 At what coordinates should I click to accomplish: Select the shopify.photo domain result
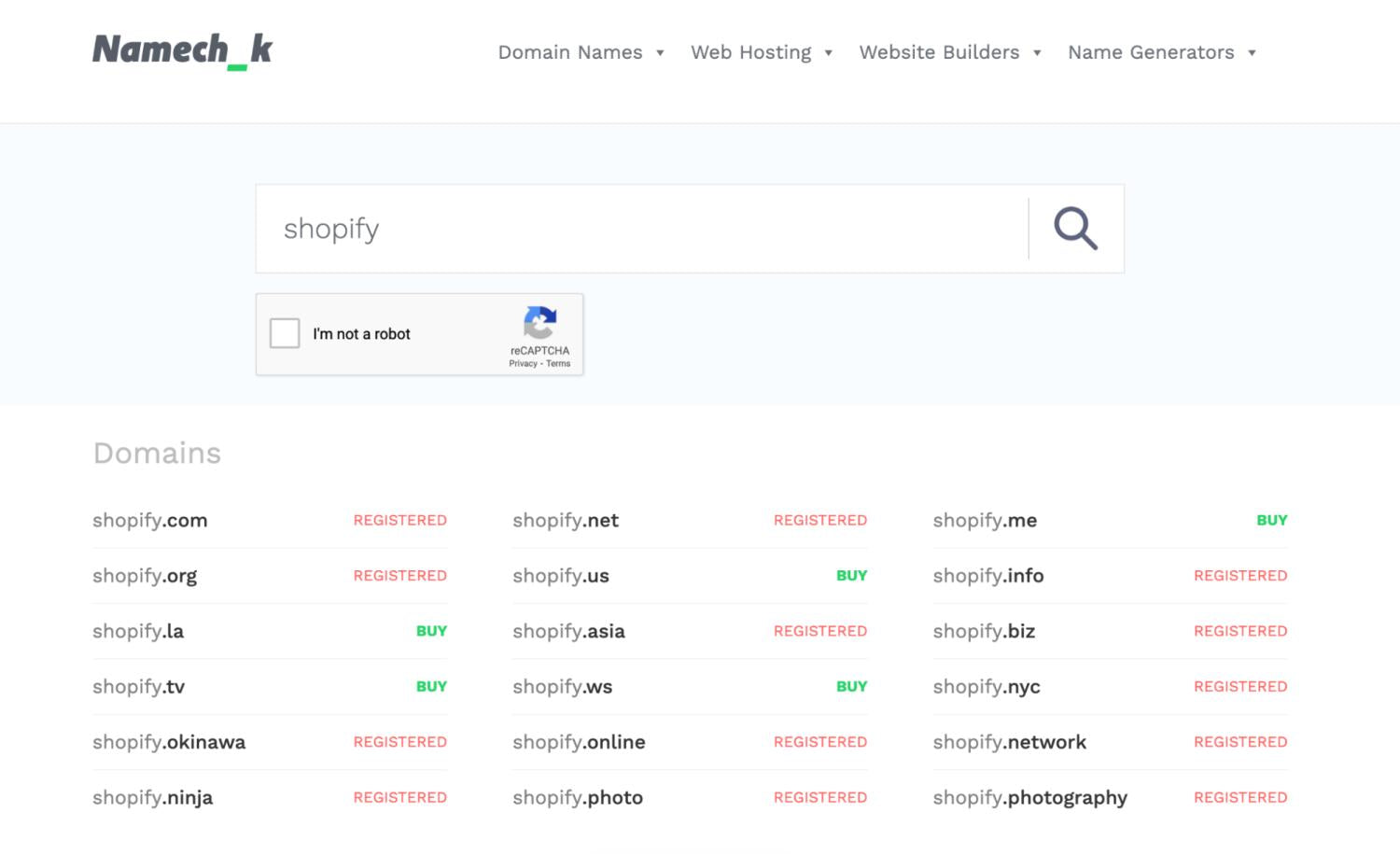click(x=578, y=798)
